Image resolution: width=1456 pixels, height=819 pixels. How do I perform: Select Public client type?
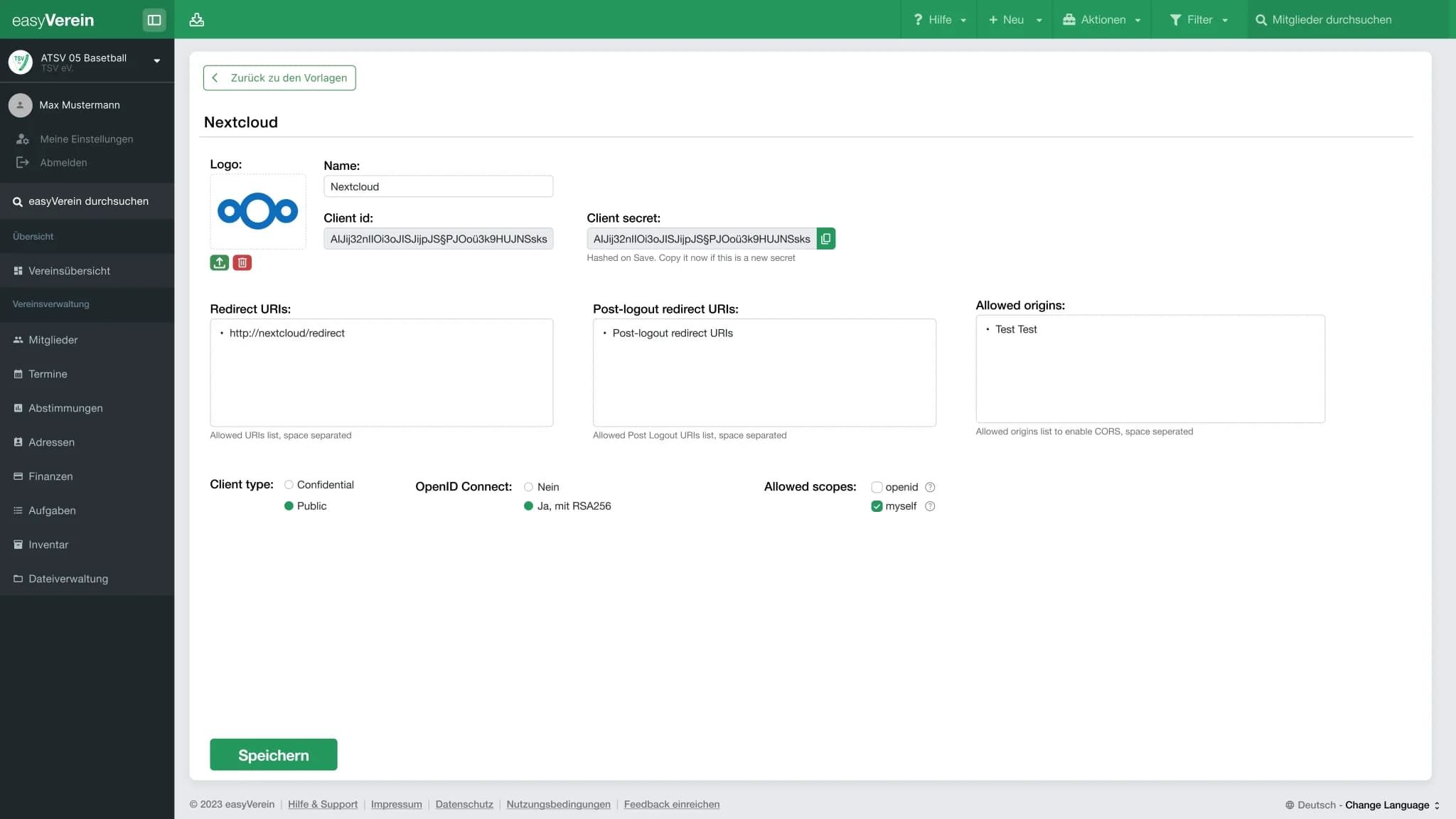(x=289, y=506)
